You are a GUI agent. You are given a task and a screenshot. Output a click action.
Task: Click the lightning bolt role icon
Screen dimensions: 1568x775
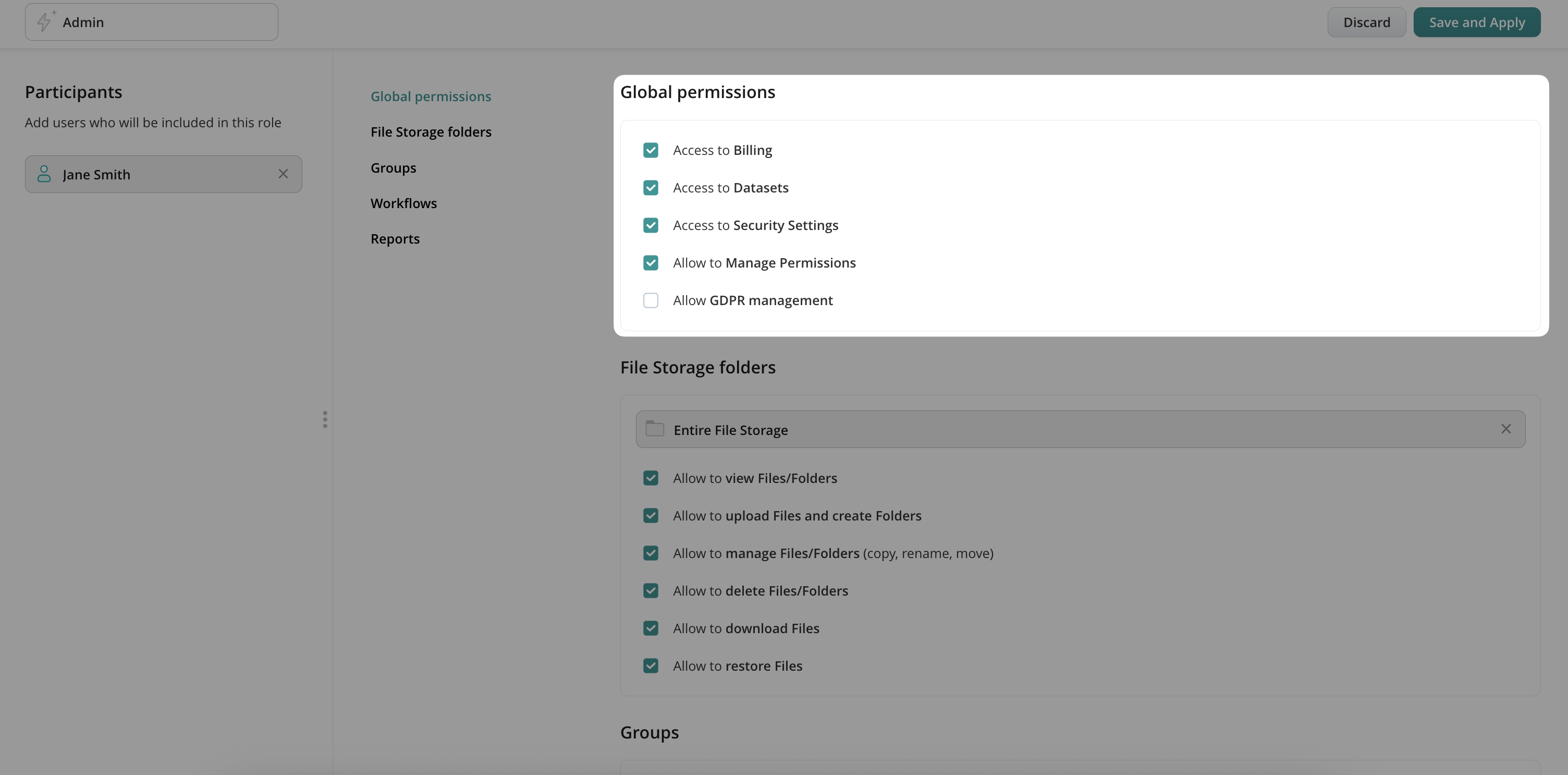coord(44,22)
